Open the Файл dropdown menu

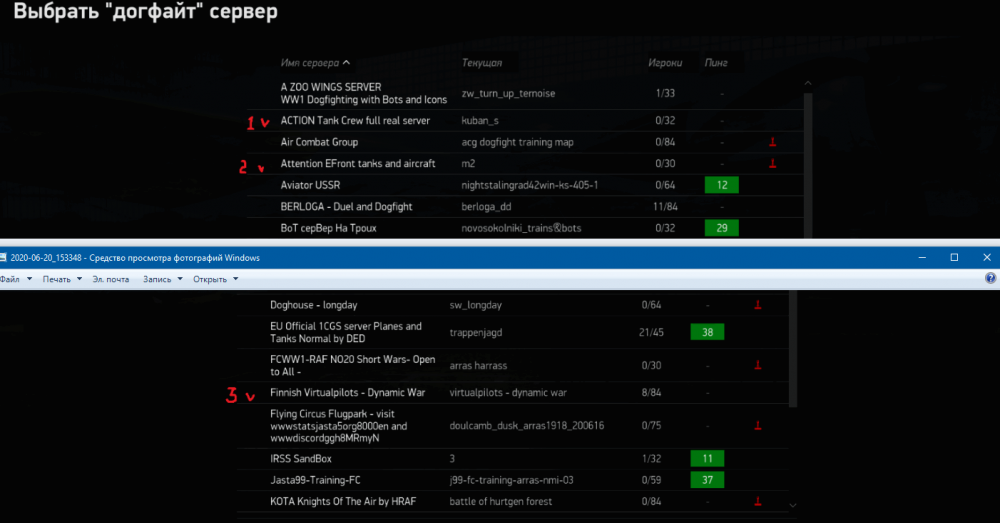(x=16, y=279)
